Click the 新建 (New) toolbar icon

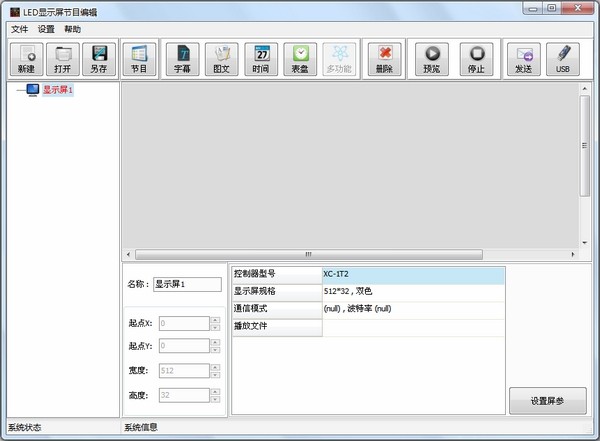26,59
